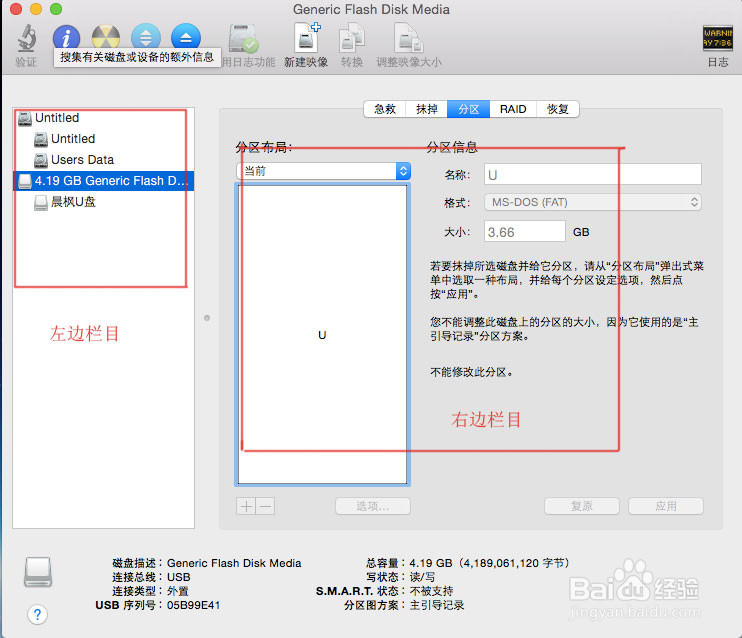The height and width of the screenshot is (638, 742).
Task: Click the Burn radiation icon
Action: click(106, 37)
